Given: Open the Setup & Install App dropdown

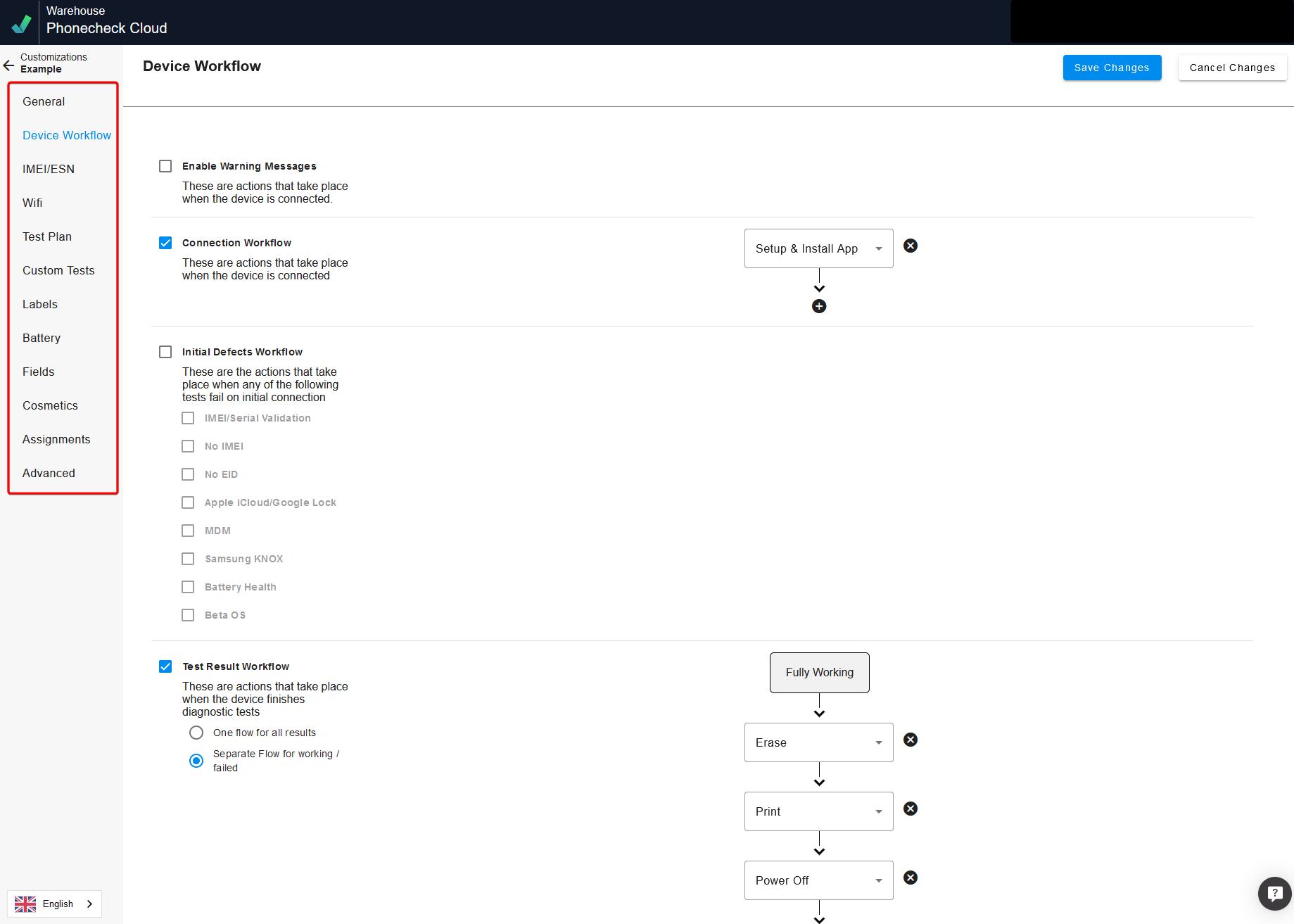Looking at the screenshot, I should tap(818, 248).
